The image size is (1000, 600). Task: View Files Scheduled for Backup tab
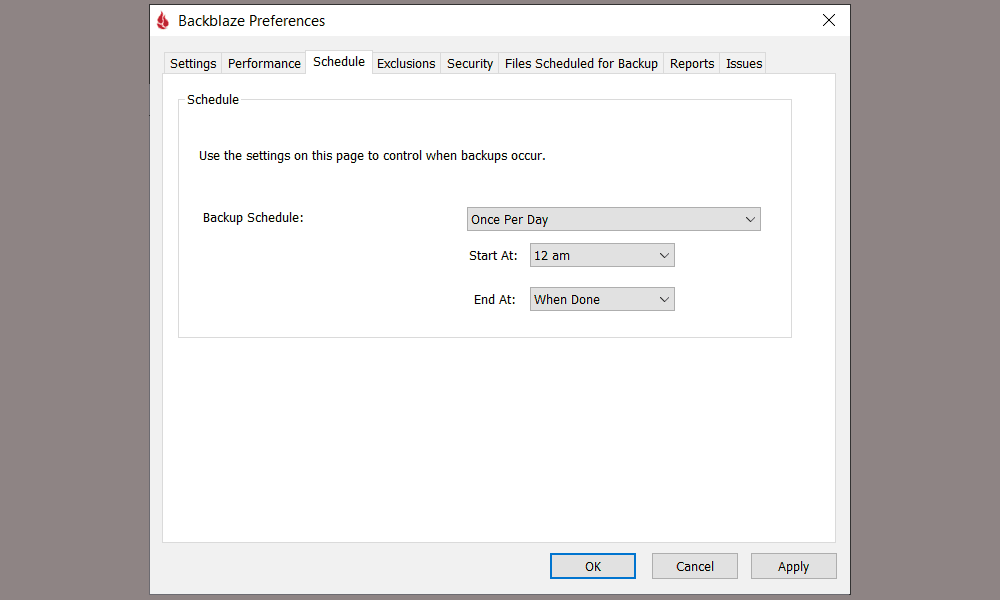pos(581,63)
